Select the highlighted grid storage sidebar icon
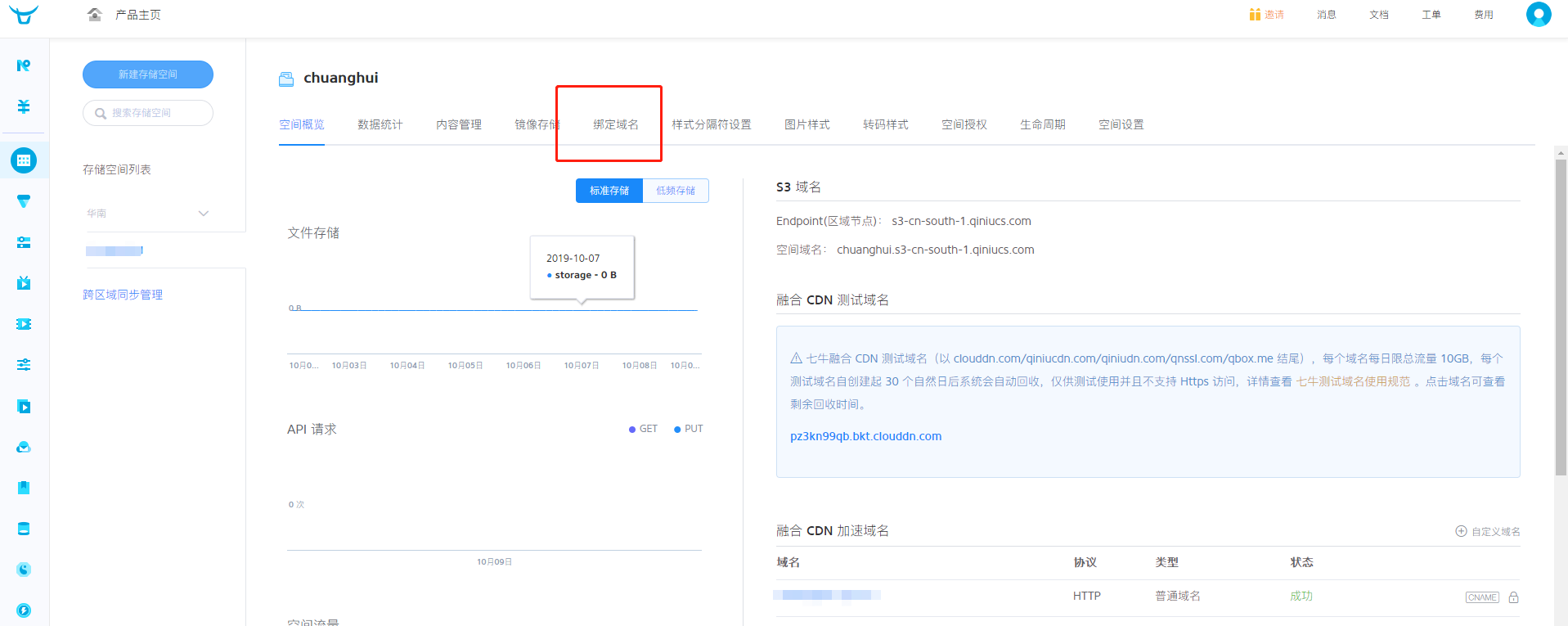The width and height of the screenshot is (1568, 626). (x=24, y=160)
